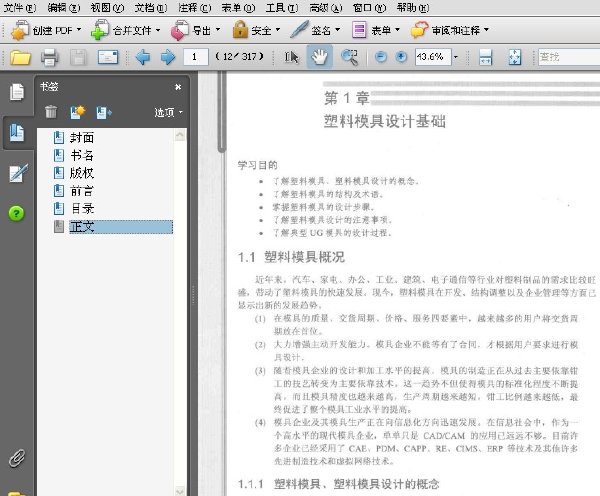Screen dimensions: 600x496
Task: Open the 安全 dropdown
Action: [256, 30]
